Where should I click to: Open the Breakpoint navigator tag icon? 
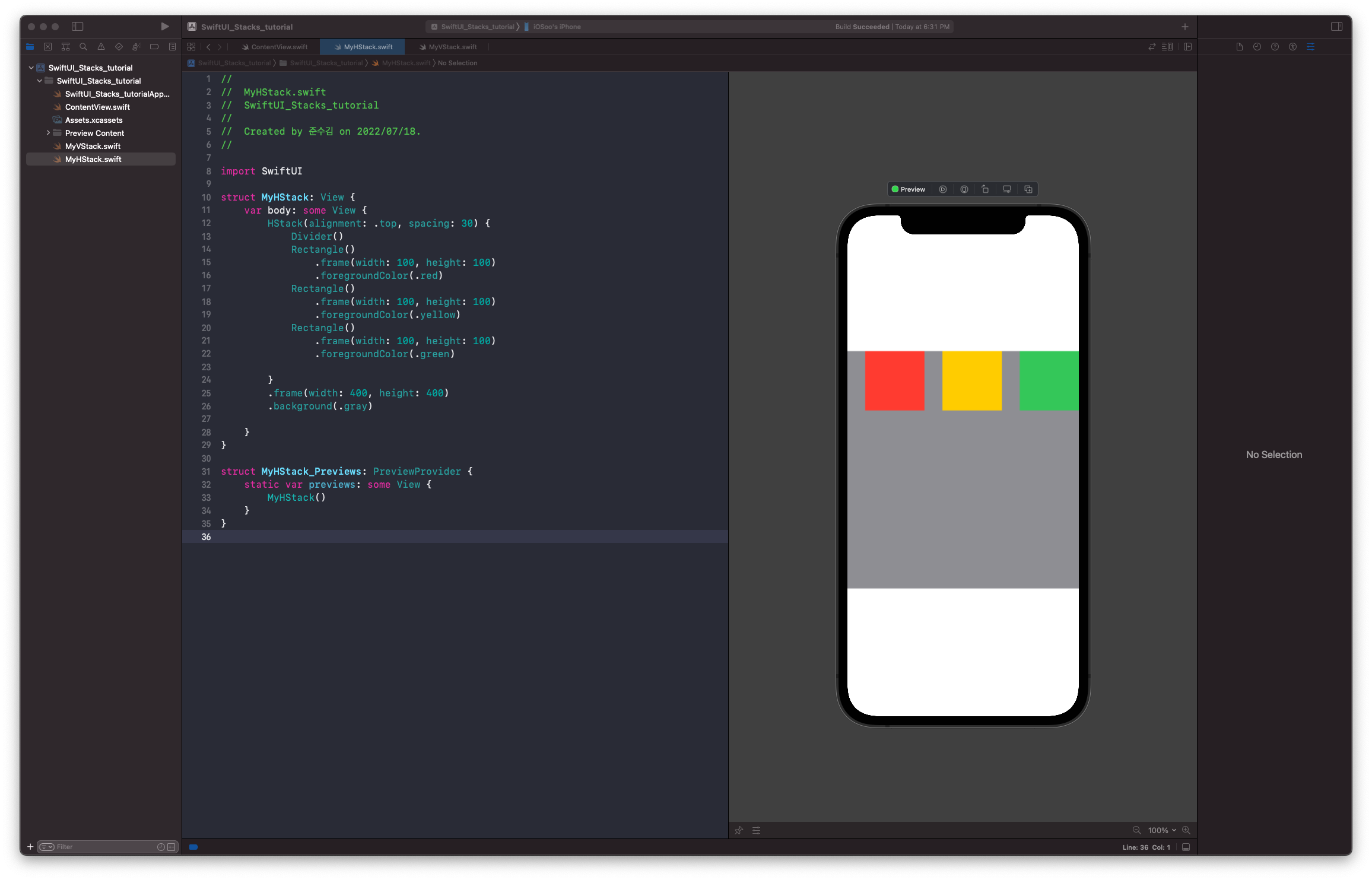point(154,46)
